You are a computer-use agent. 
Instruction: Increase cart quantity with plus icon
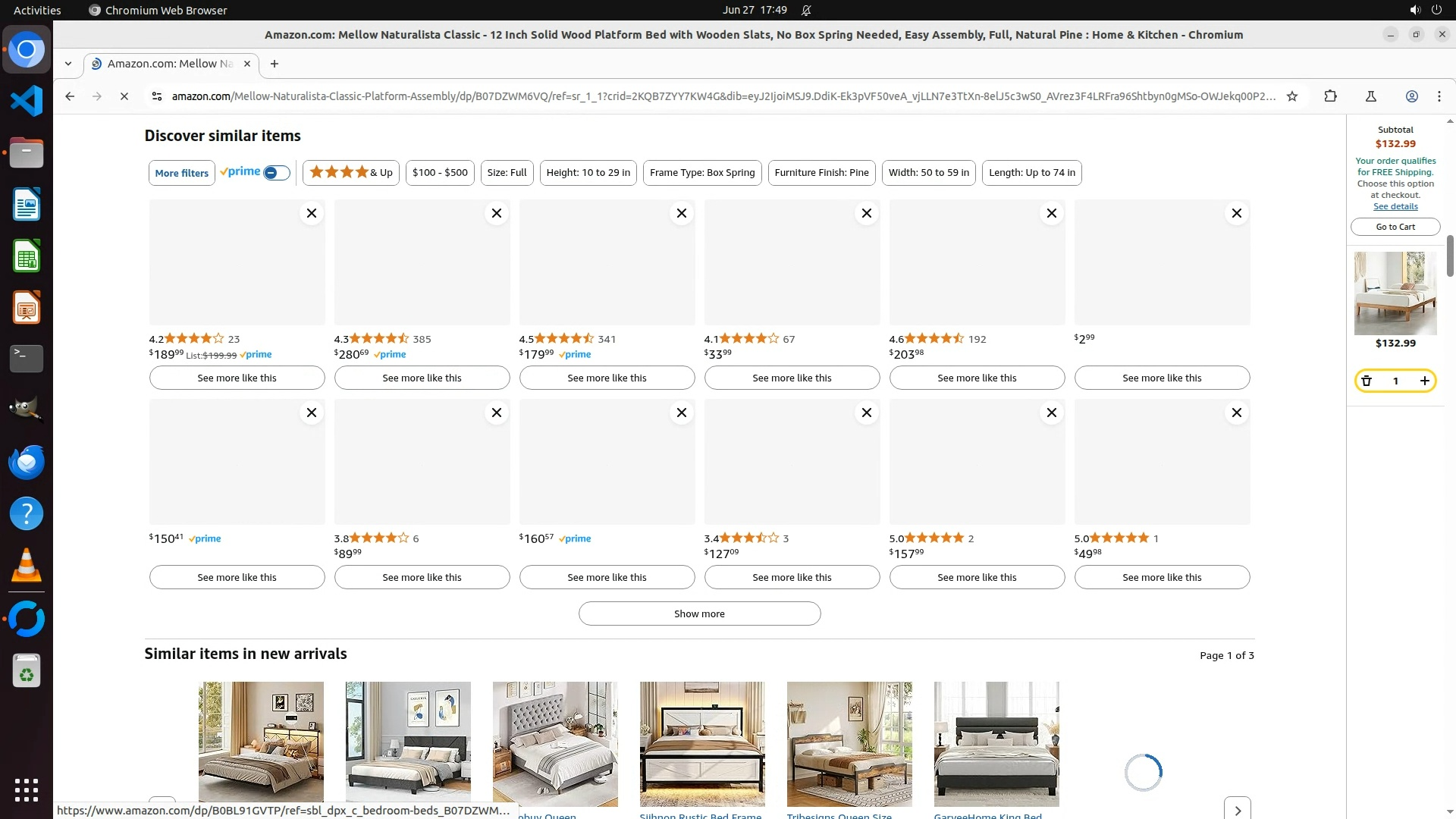coord(1424,381)
